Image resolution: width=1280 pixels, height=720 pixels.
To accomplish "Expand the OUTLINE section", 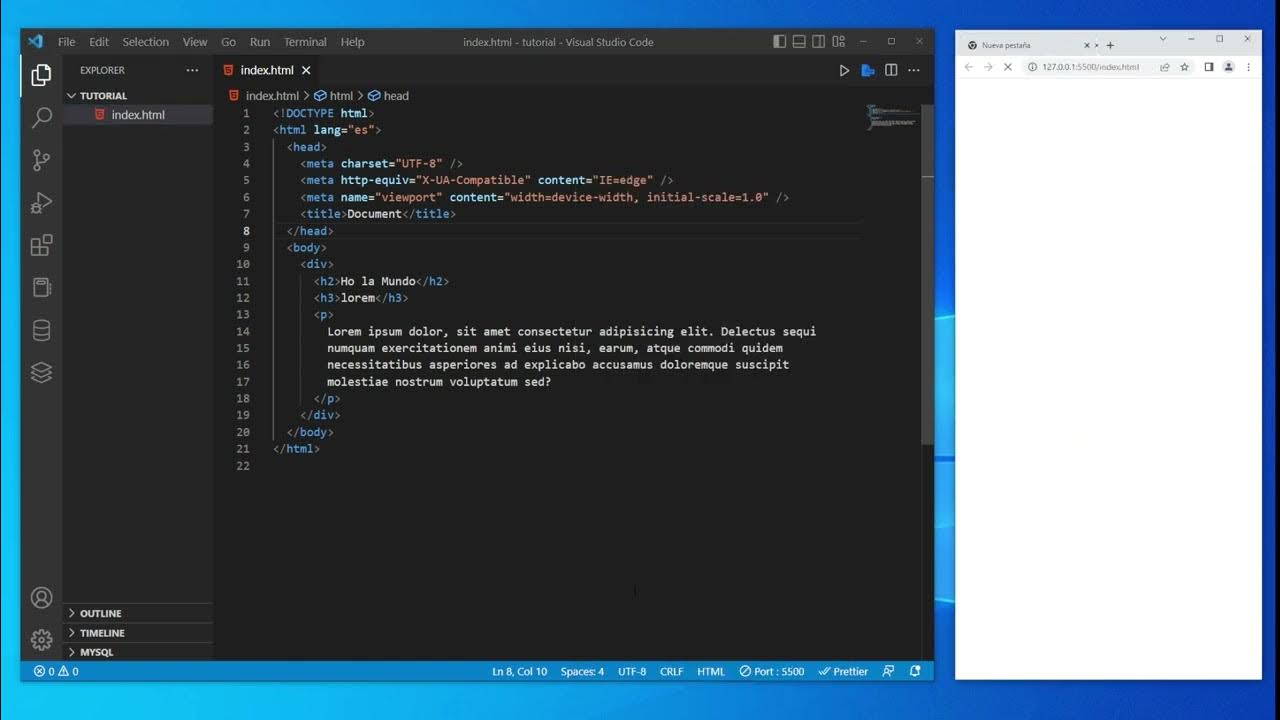I will click(138, 613).
